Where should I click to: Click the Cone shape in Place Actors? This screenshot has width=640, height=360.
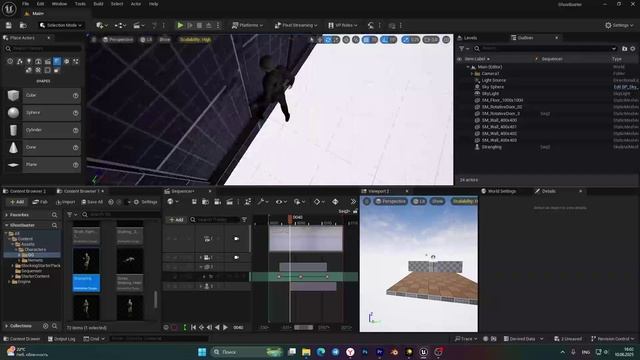pos(42,147)
